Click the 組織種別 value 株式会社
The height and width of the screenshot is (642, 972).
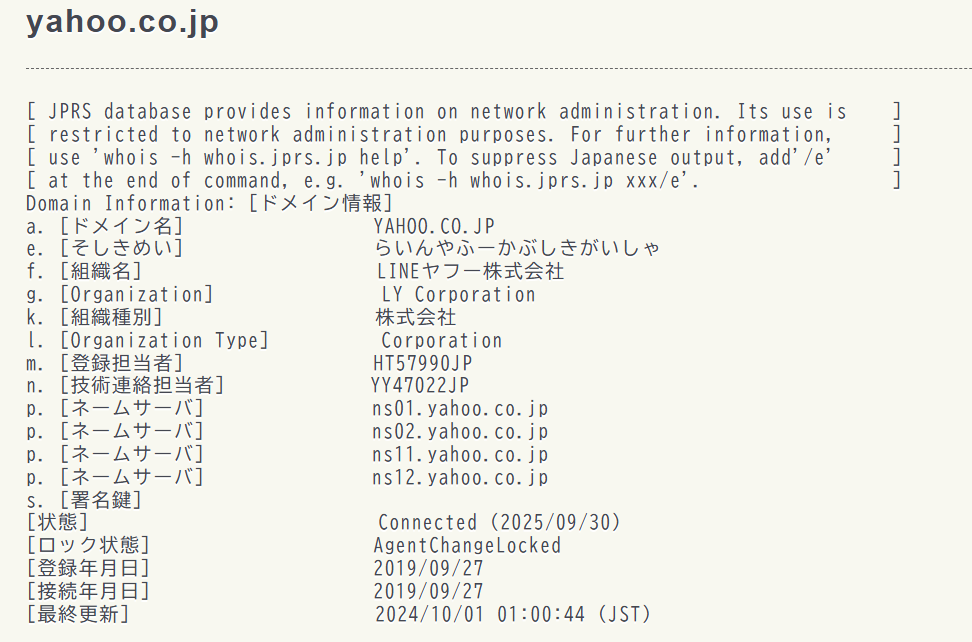click(415, 317)
